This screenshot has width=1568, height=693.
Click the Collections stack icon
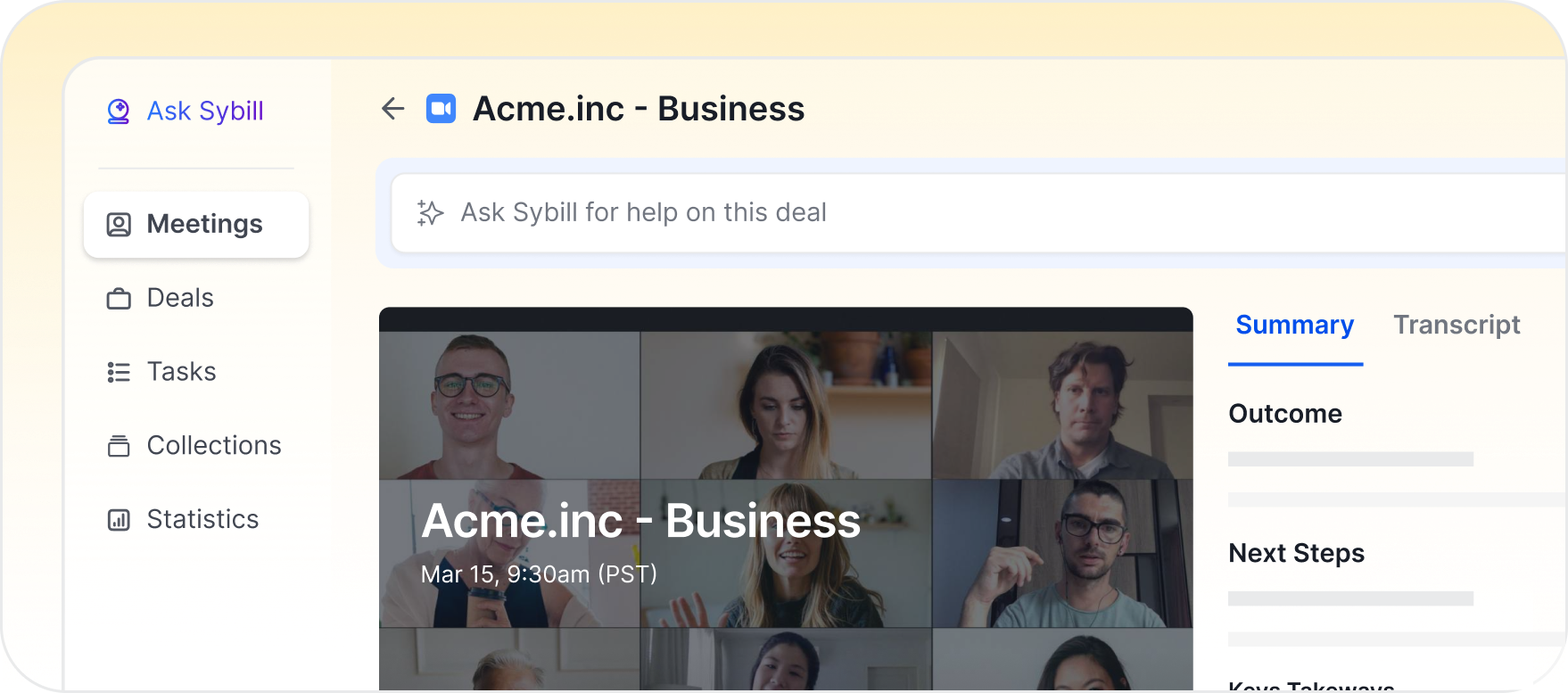[119, 446]
